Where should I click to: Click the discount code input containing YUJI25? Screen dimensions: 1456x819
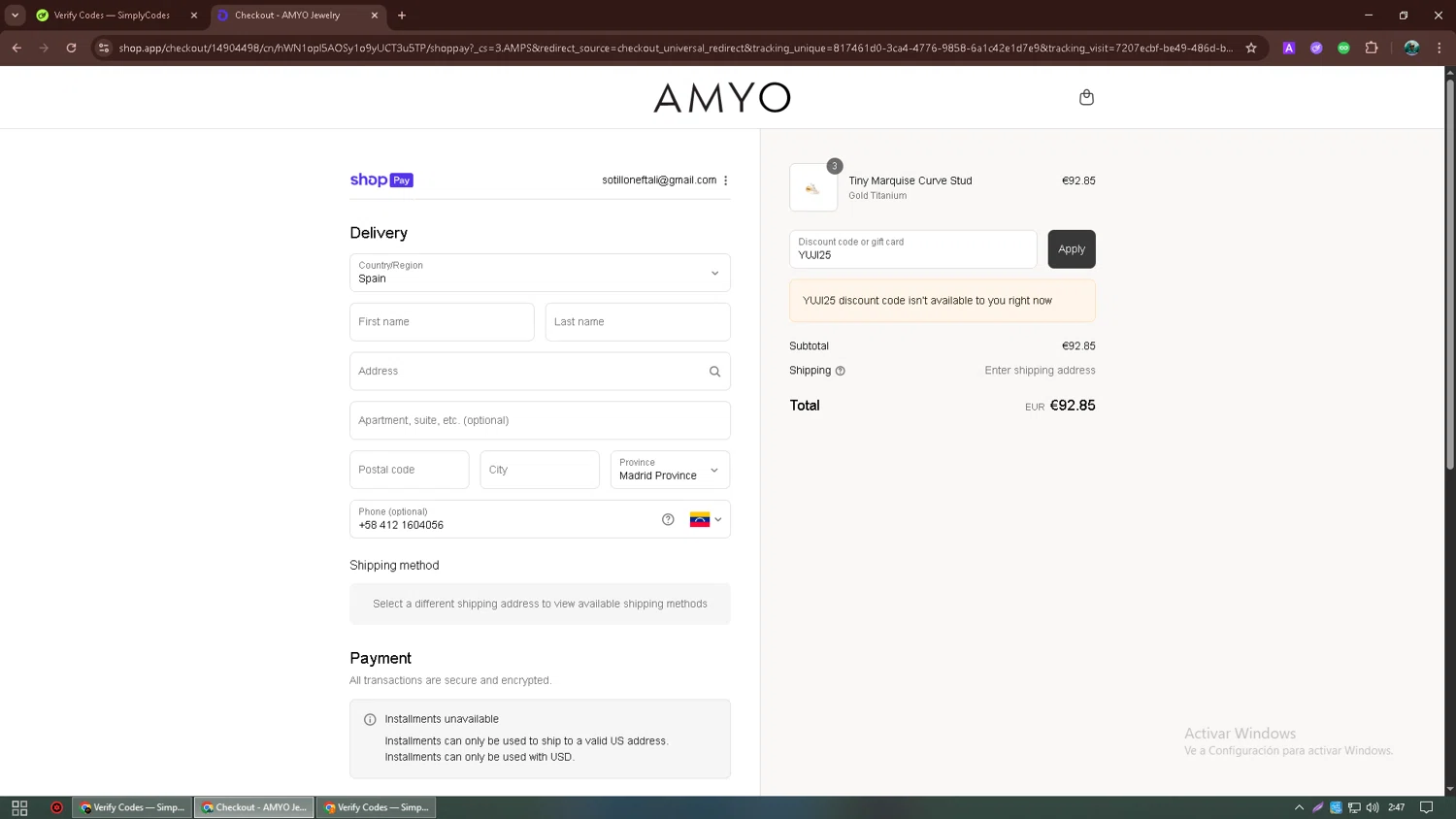912,249
